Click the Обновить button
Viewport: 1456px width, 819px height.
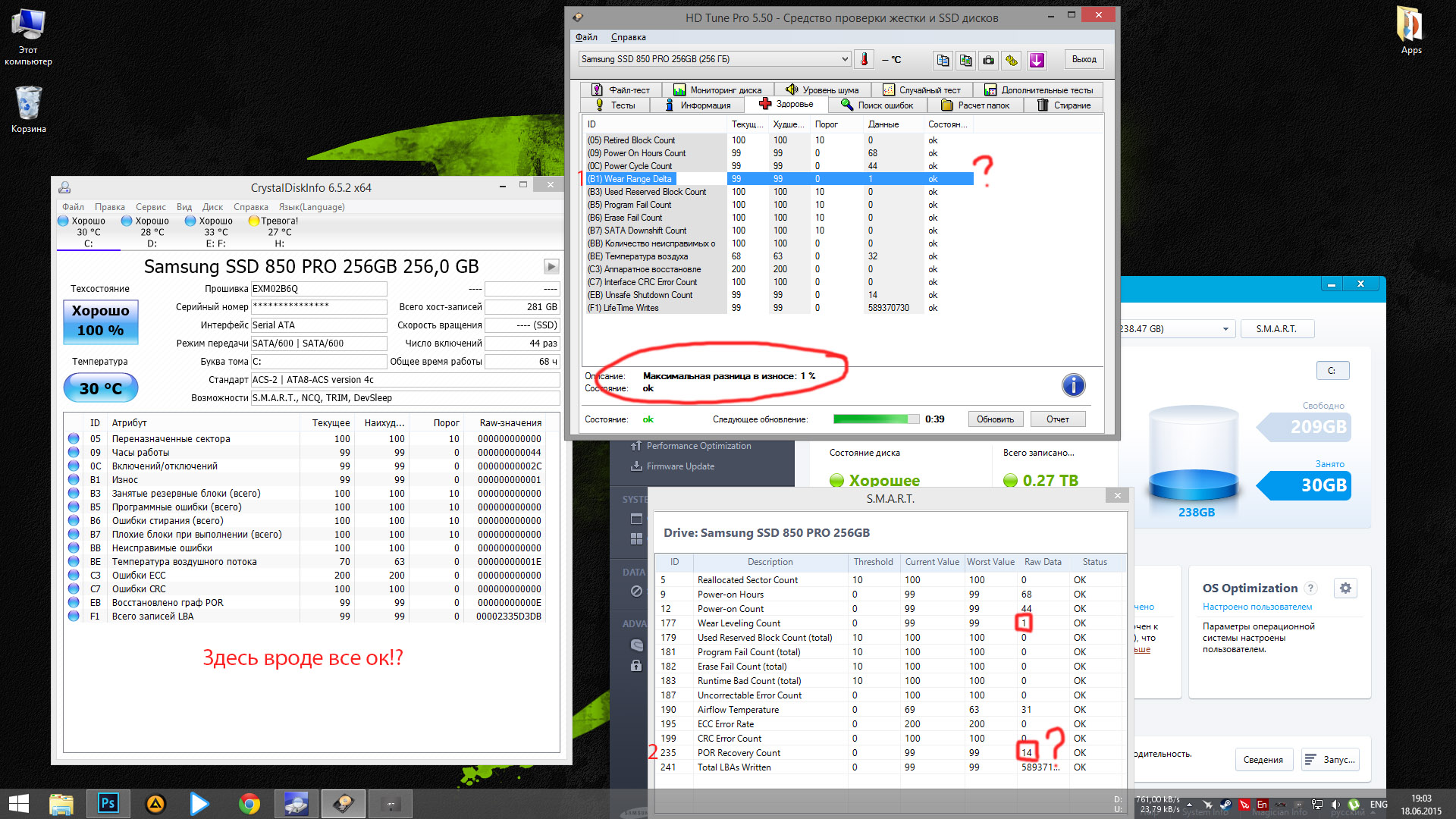pos(995,419)
